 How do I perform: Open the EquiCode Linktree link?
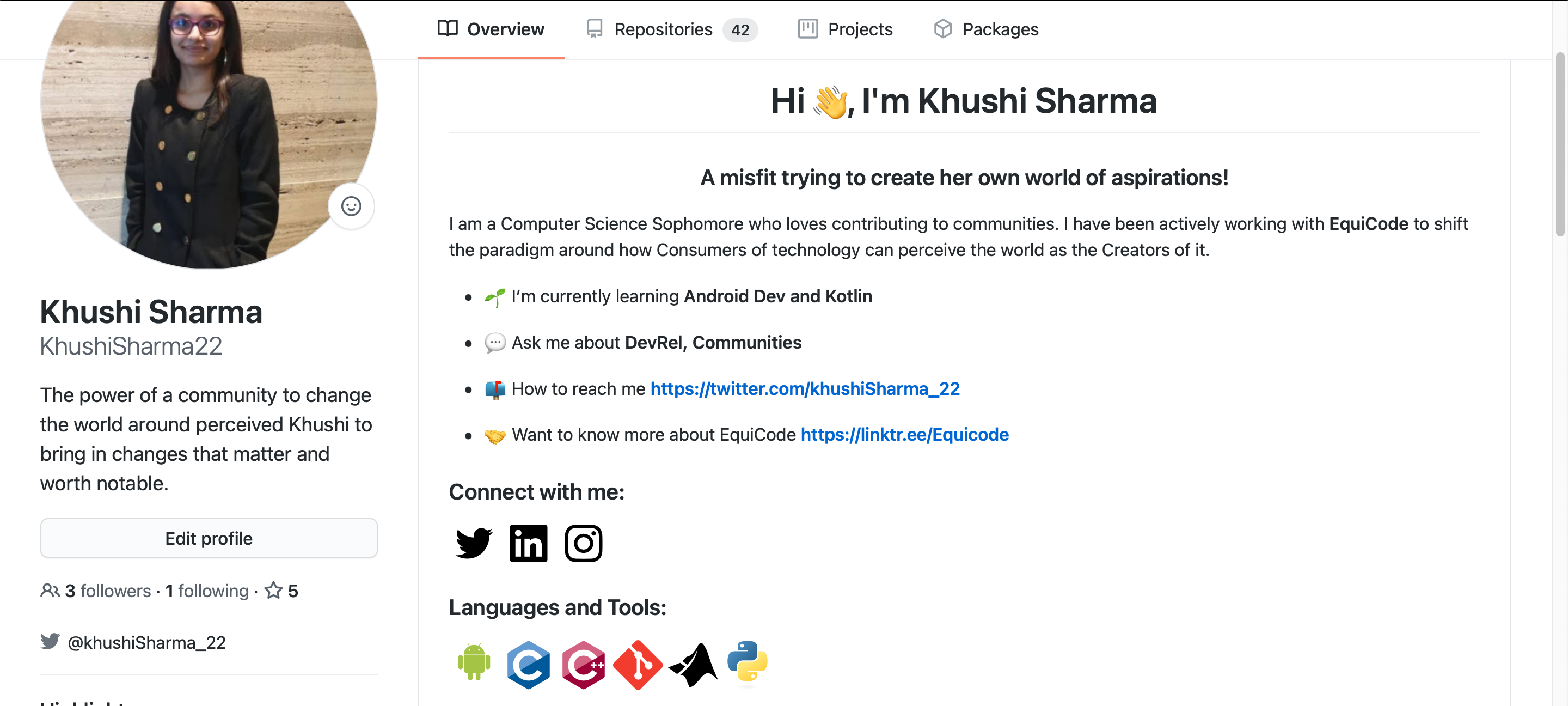pyautogui.click(x=905, y=434)
